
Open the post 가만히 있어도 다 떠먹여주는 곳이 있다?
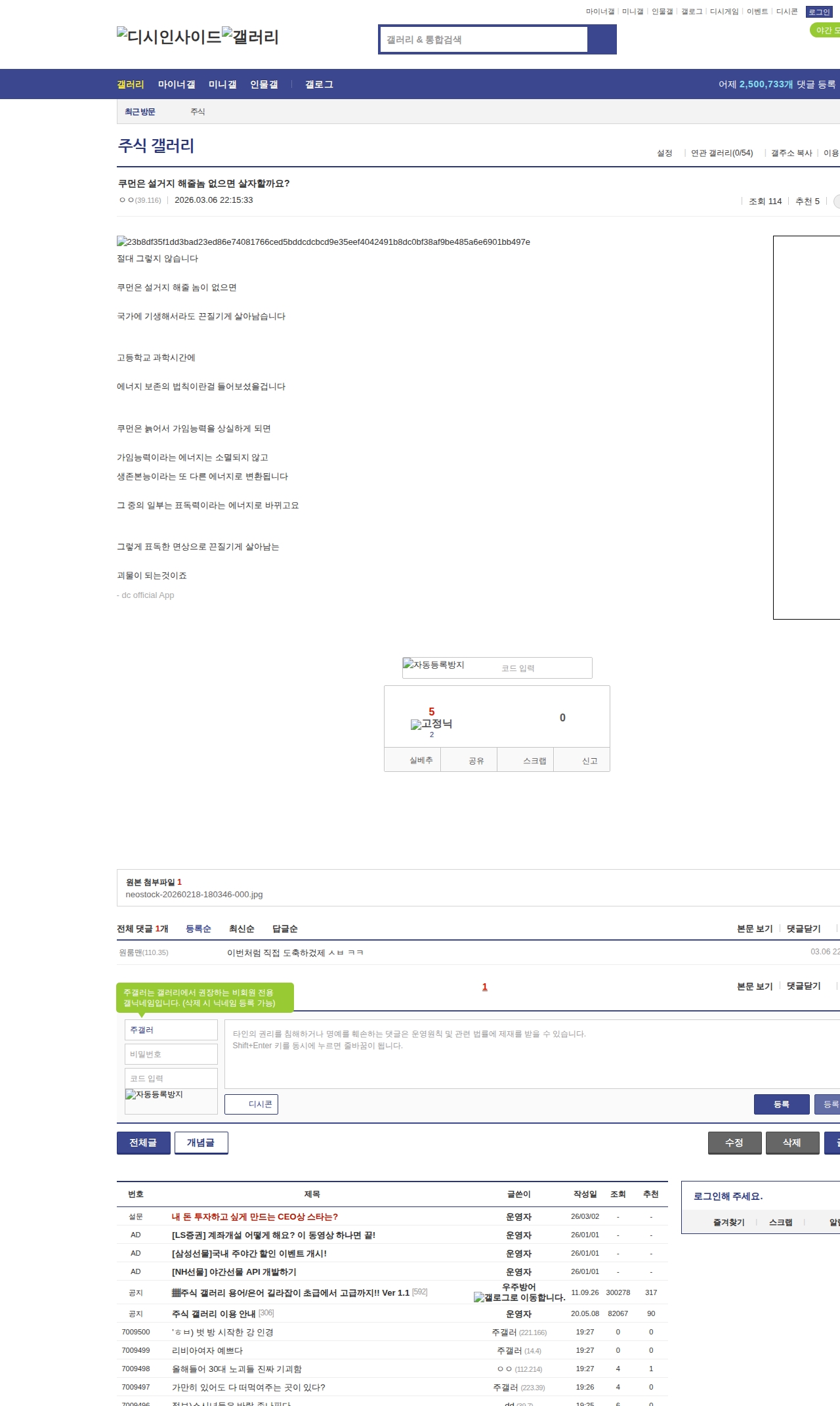pos(249,1388)
